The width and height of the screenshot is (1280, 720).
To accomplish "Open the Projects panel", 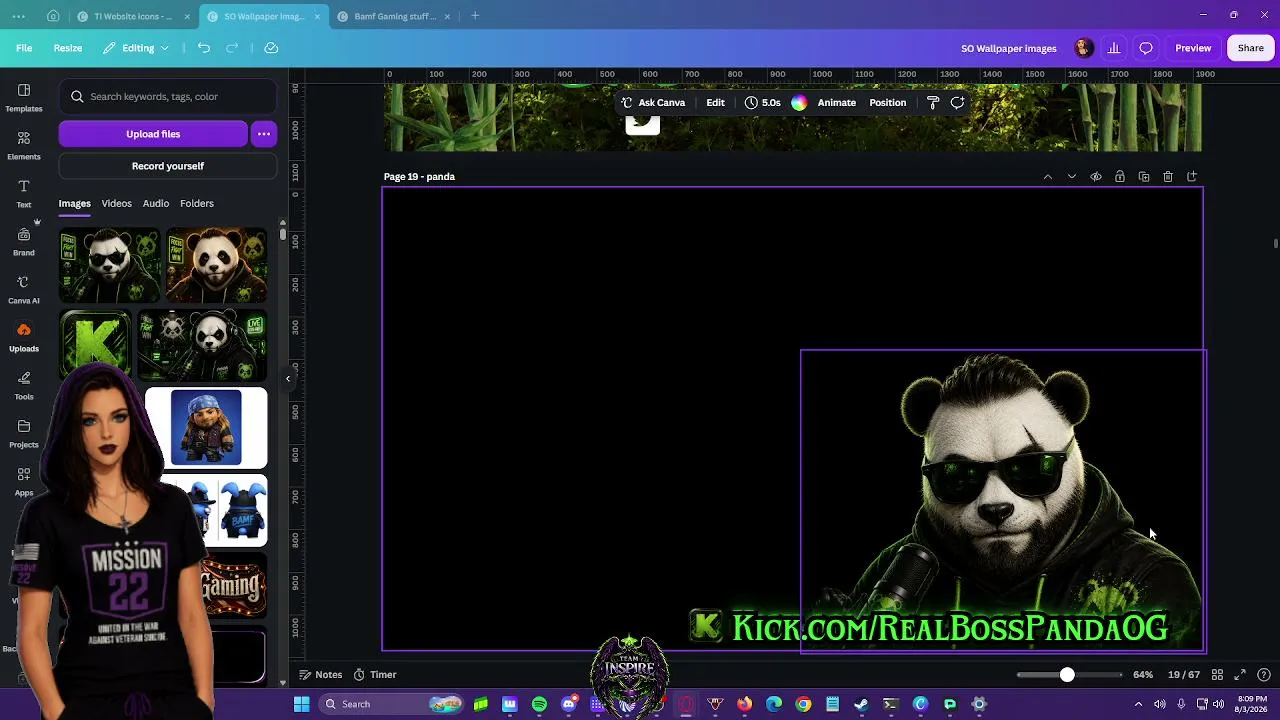I will tap(24, 433).
